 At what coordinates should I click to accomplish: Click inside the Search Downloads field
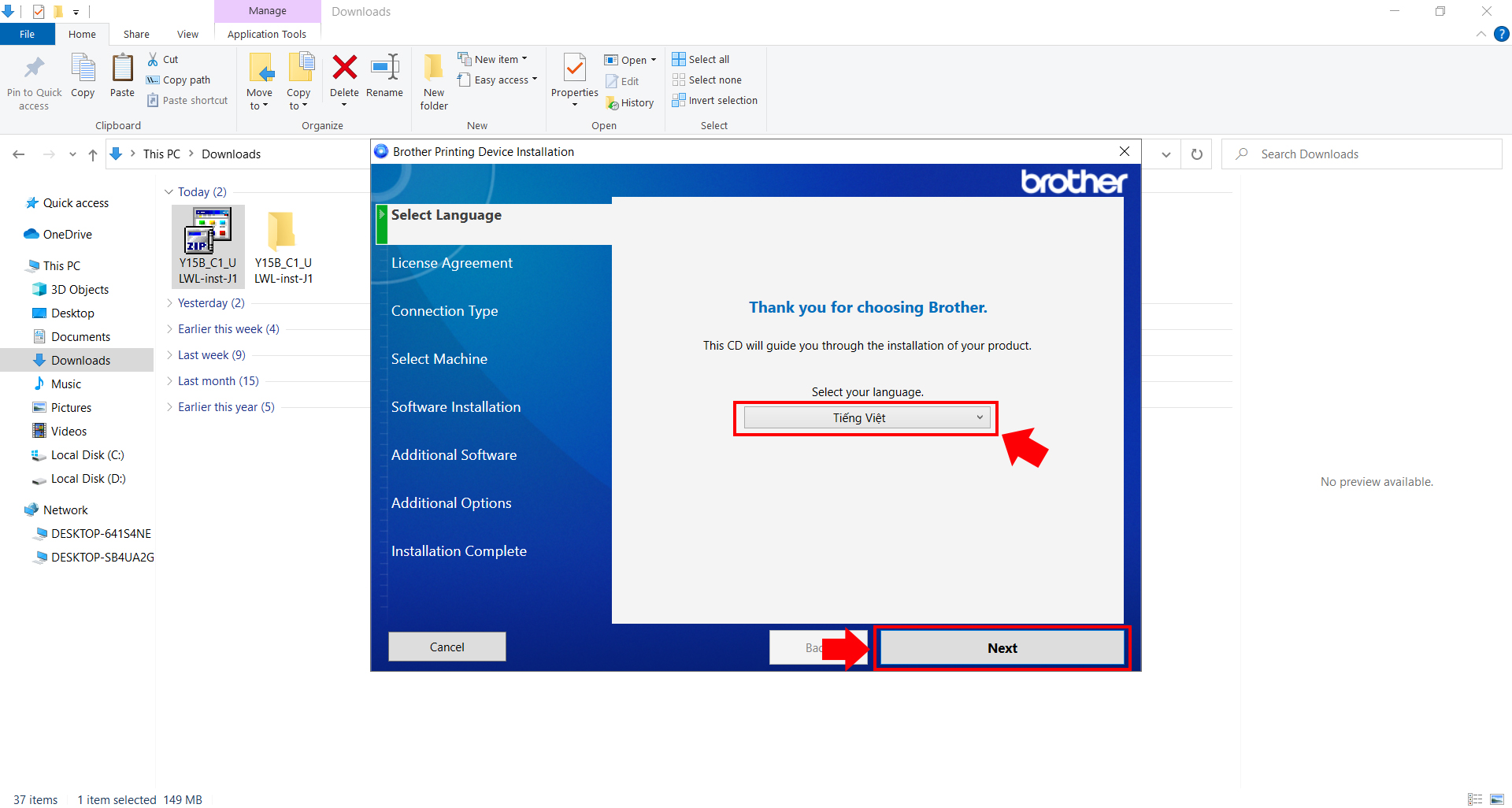point(1339,154)
